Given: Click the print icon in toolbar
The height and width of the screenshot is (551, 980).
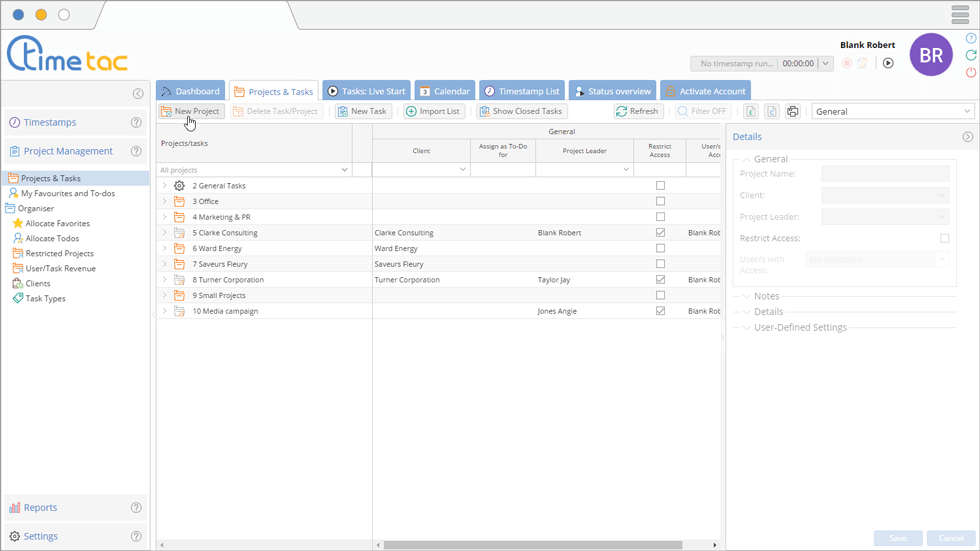Looking at the screenshot, I should point(792,111).
